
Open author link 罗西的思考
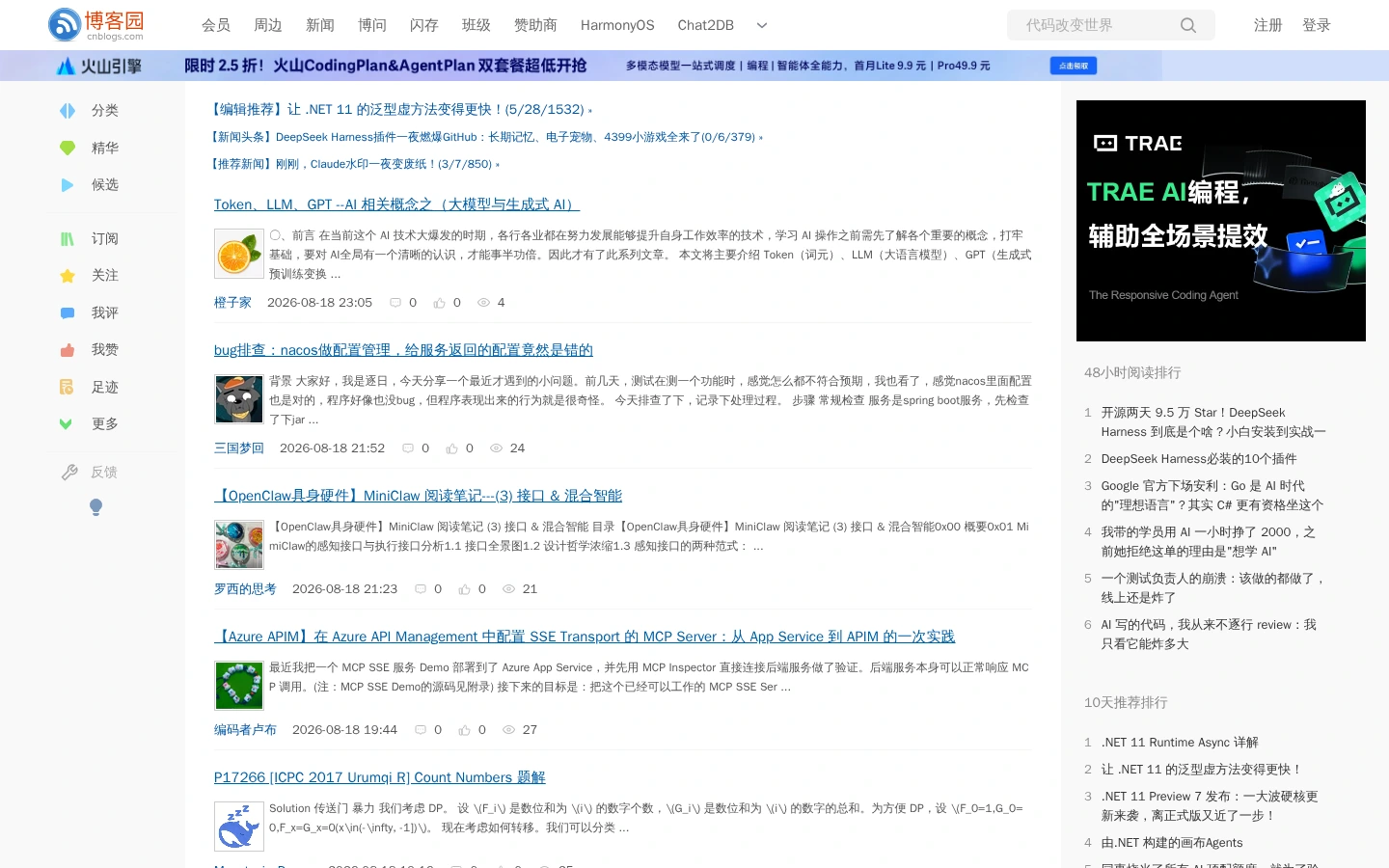[245, 589]
